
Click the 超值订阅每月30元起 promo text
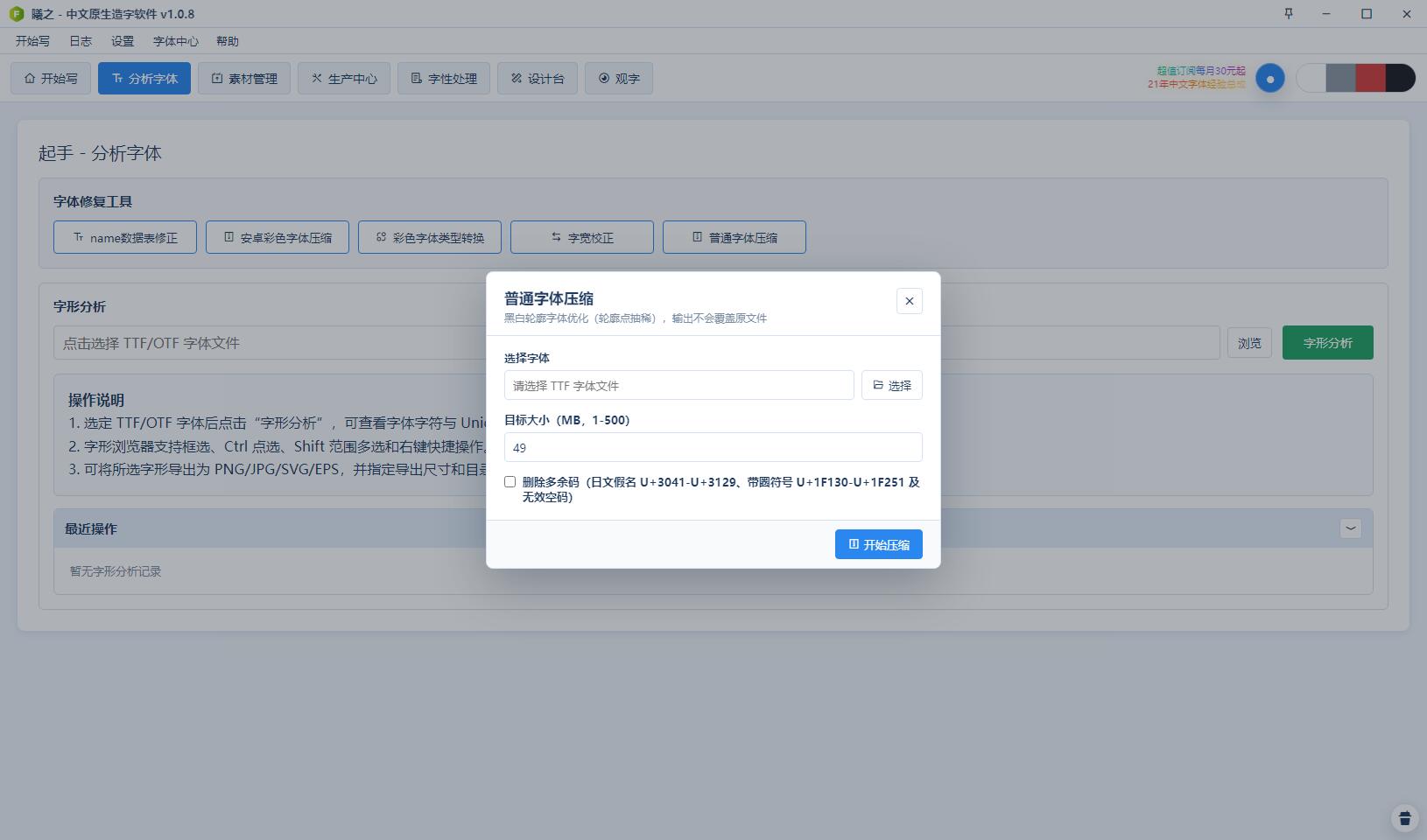1200,71
